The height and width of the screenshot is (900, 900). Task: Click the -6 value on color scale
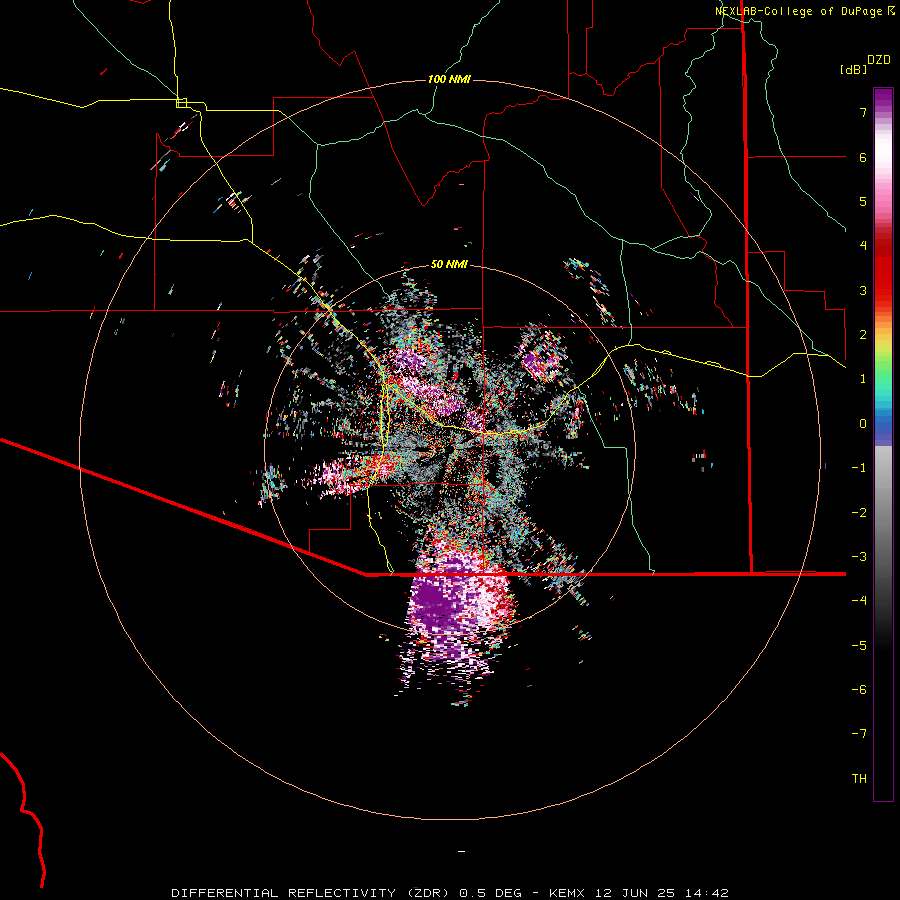[x=859, y=690]
